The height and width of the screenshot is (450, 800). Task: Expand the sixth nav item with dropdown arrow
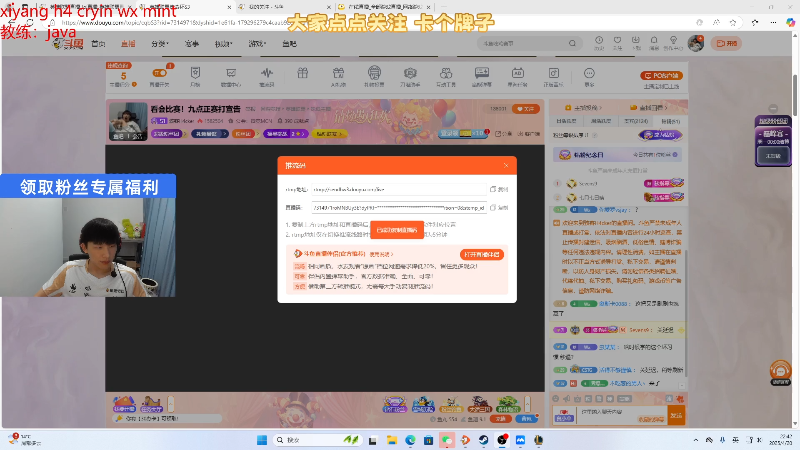[257, 44]
